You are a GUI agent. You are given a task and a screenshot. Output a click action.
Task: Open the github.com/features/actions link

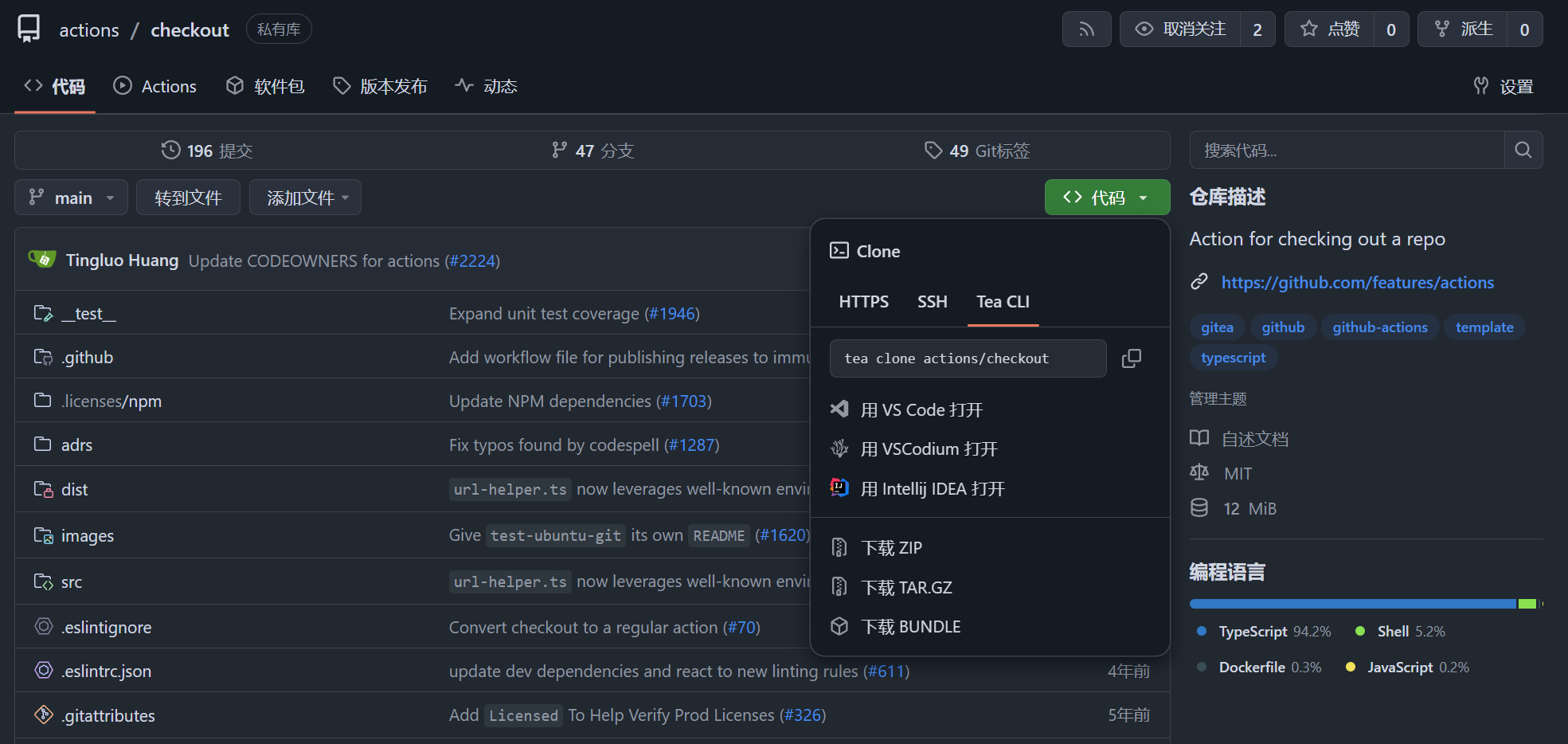pyautogui.click(x=1357, y=283)
